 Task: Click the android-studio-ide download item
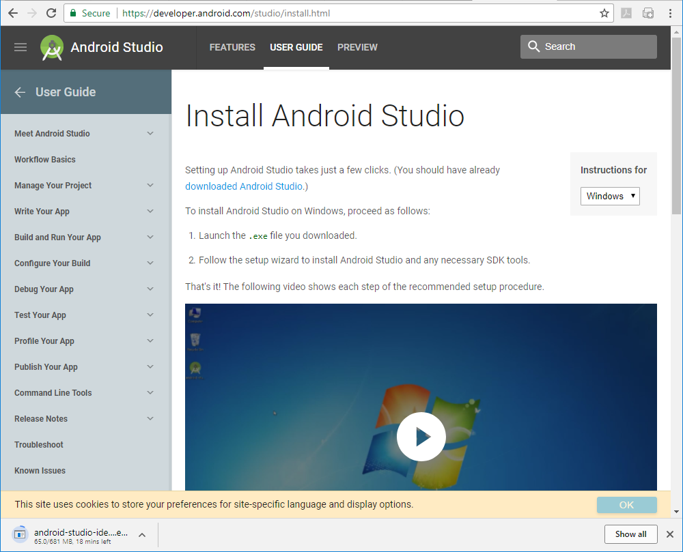[x=81, y=535]
